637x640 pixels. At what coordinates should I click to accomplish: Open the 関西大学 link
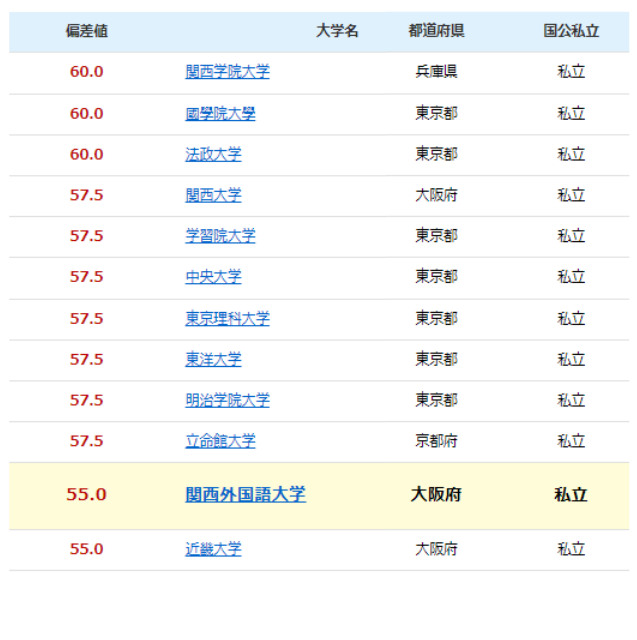(x=213, y=195)
